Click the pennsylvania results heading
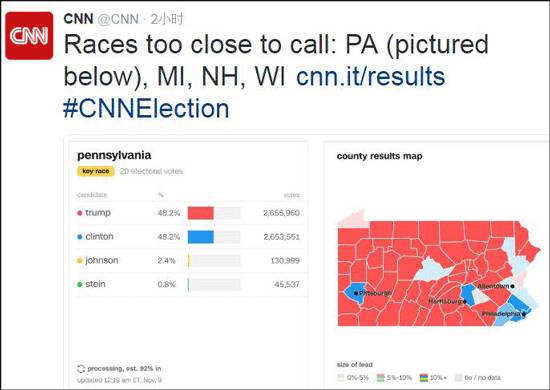This screenshot has width=550, height=390. [x=114, y=155]
